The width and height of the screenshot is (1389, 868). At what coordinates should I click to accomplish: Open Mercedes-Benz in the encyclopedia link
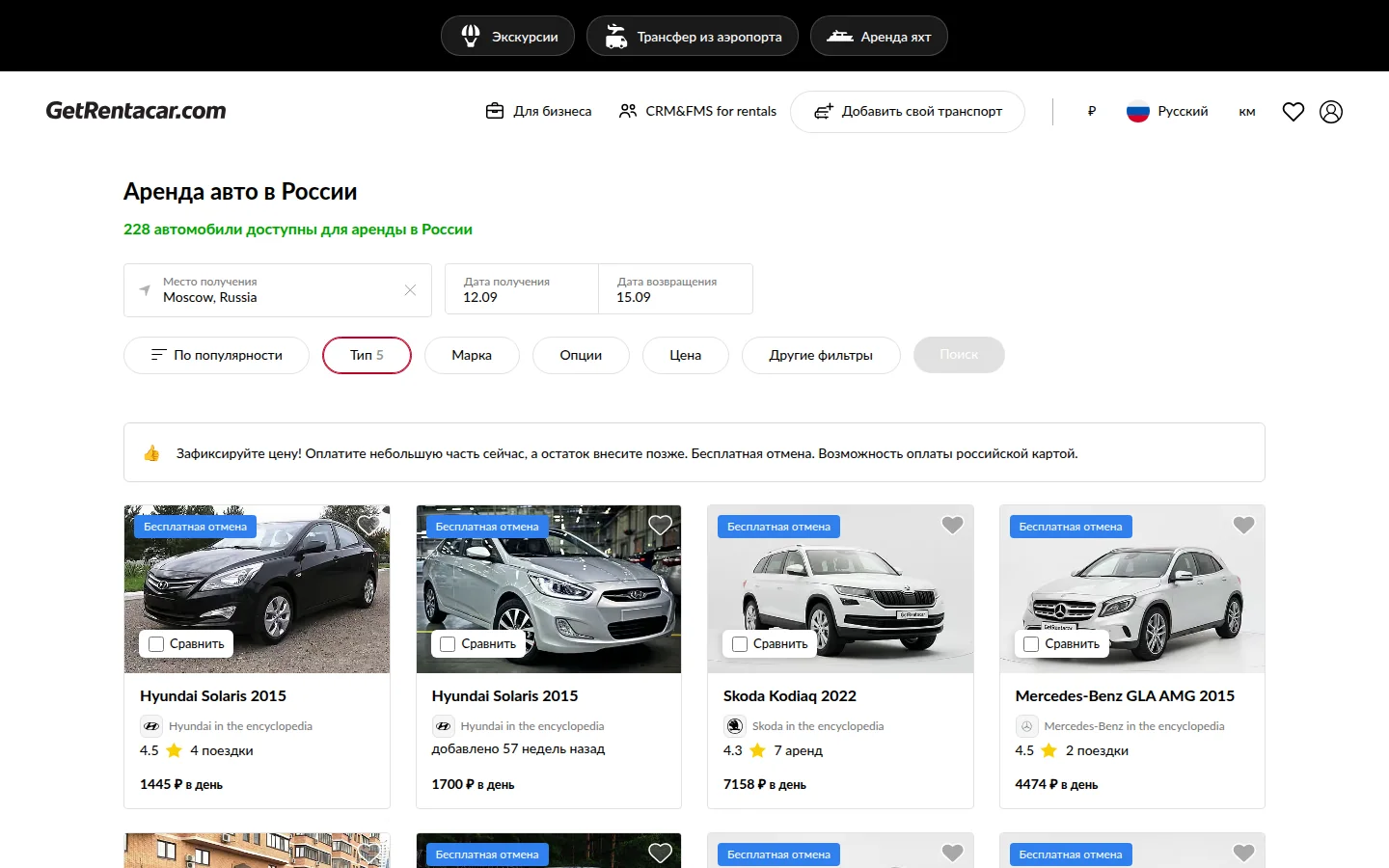pos(1134,726)
